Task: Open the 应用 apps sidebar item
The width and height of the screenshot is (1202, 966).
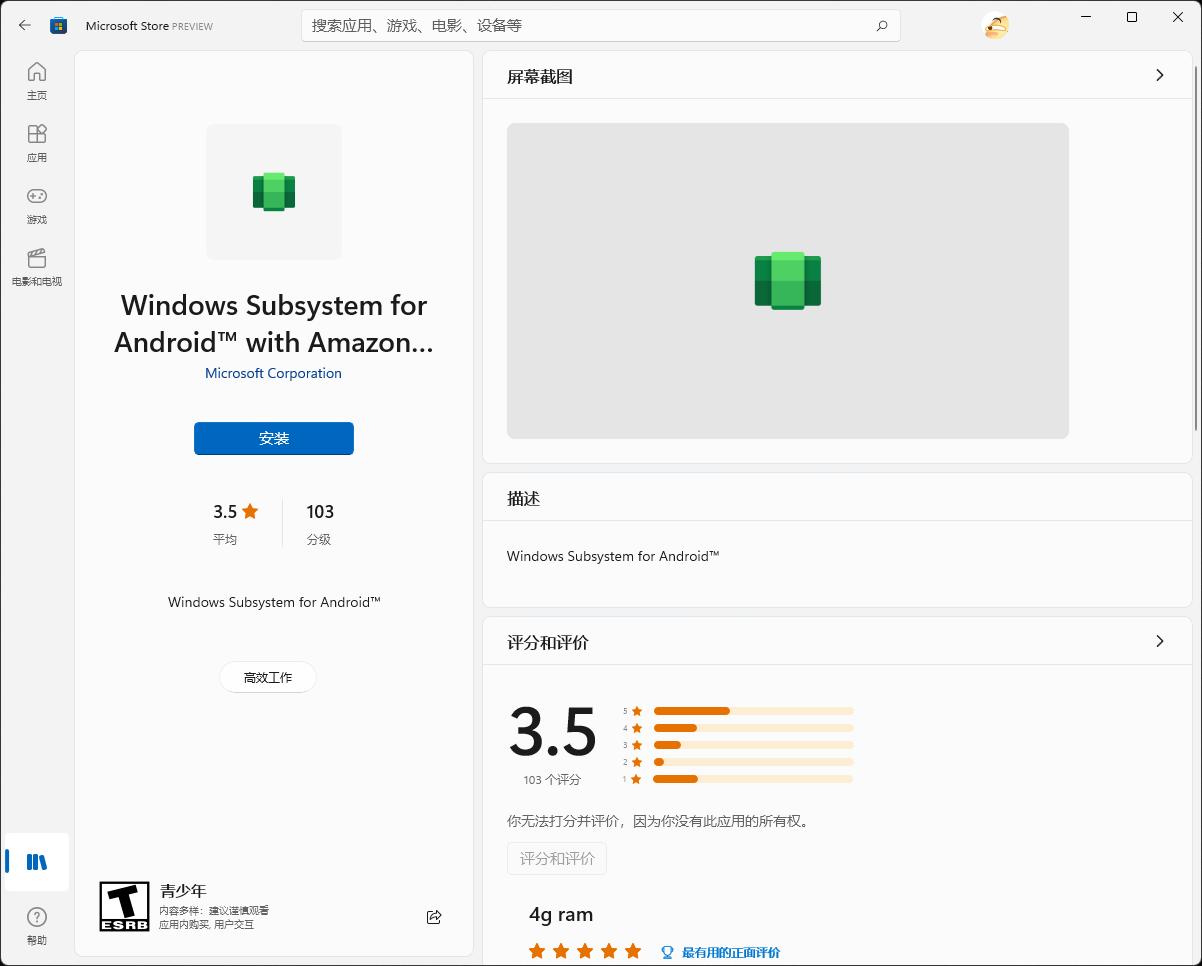Action: (x=37, y=143)
